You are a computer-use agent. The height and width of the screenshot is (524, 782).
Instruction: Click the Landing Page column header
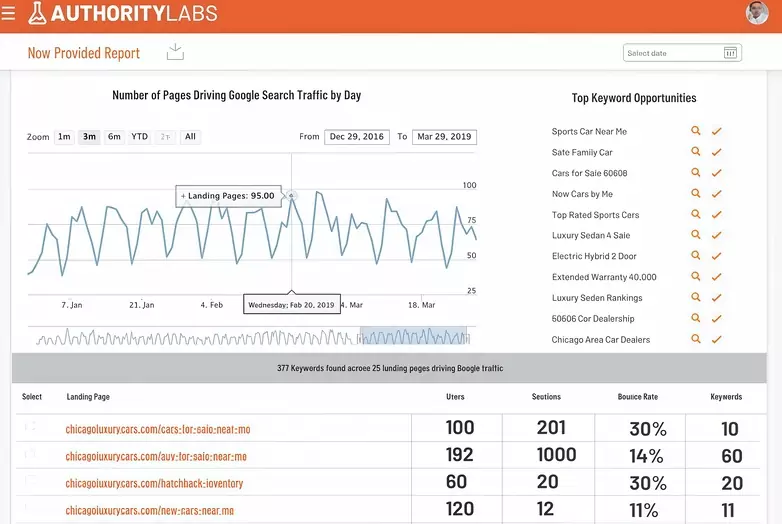[x=88, y=397]
